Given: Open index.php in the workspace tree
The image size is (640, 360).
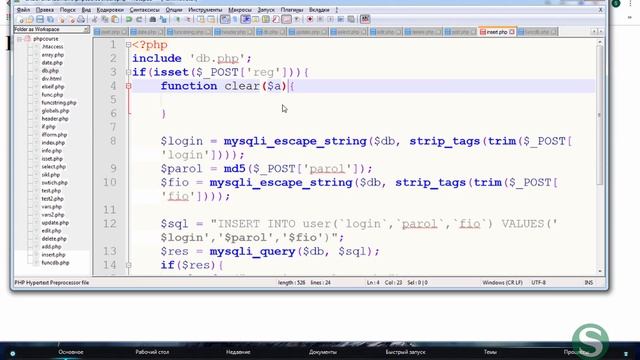Looking at the screenshot, I should [x=53, y=143].
